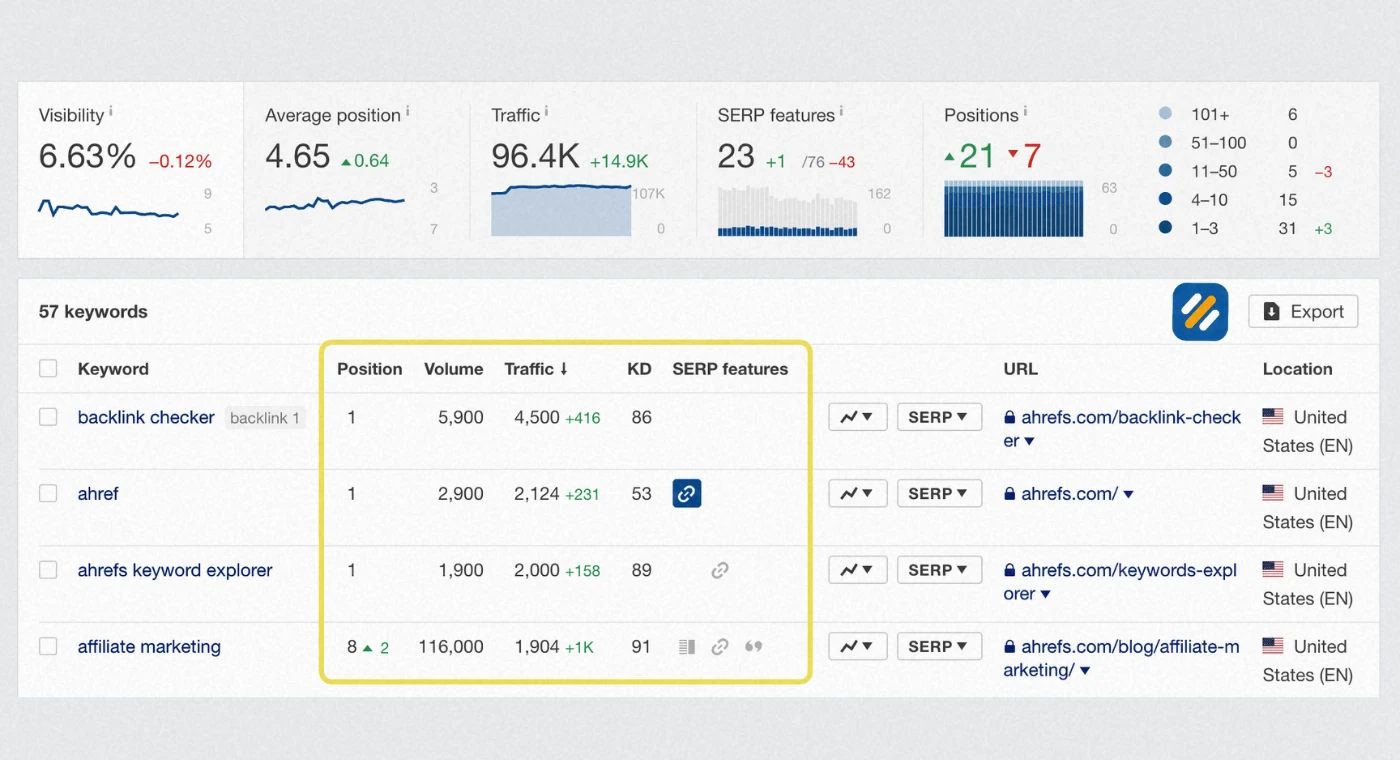
Task: Open SERP dropdown for backlink checker row
Action: pos(939,417)
